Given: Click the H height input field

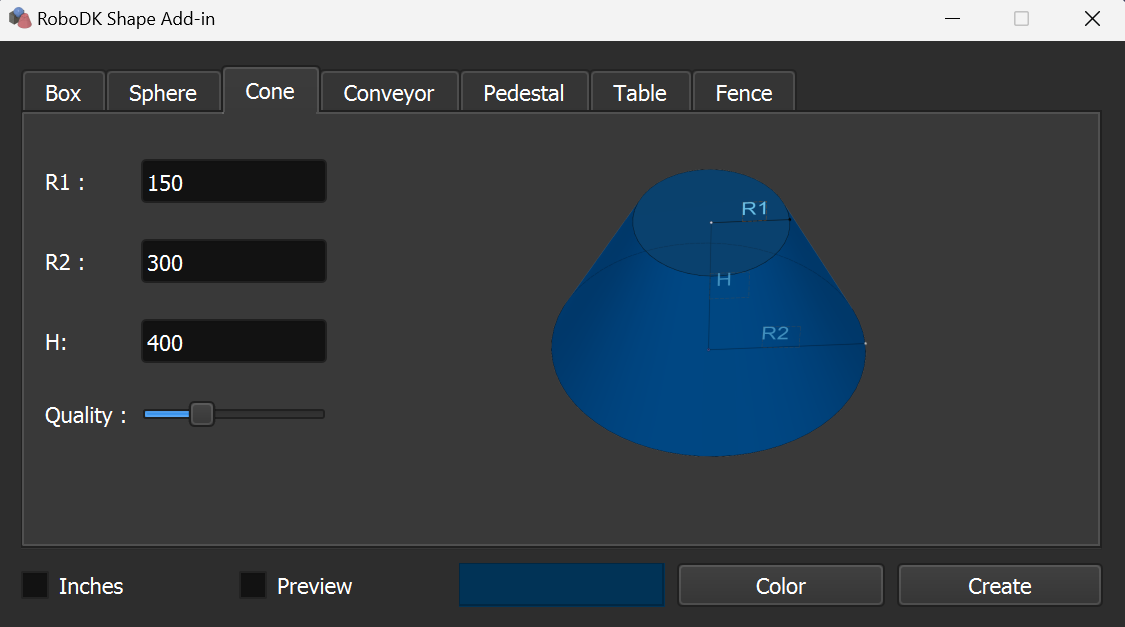Looking at the screenshot, I should point(234,342).
